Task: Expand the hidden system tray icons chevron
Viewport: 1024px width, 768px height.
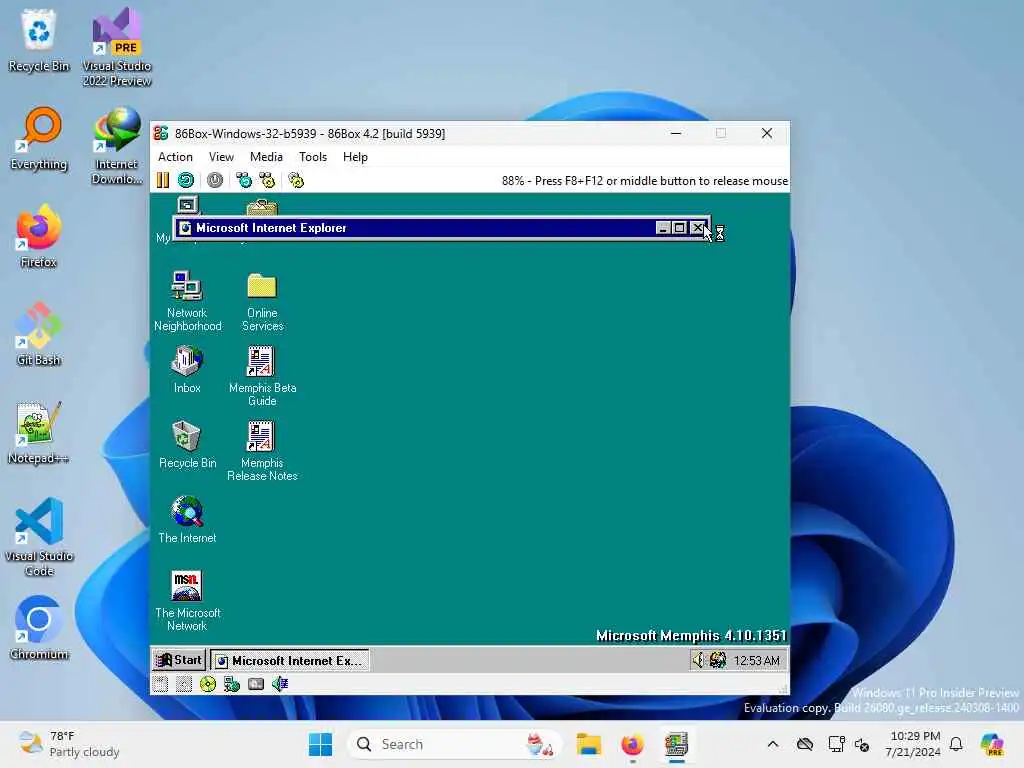Action: tap(773, 744)
